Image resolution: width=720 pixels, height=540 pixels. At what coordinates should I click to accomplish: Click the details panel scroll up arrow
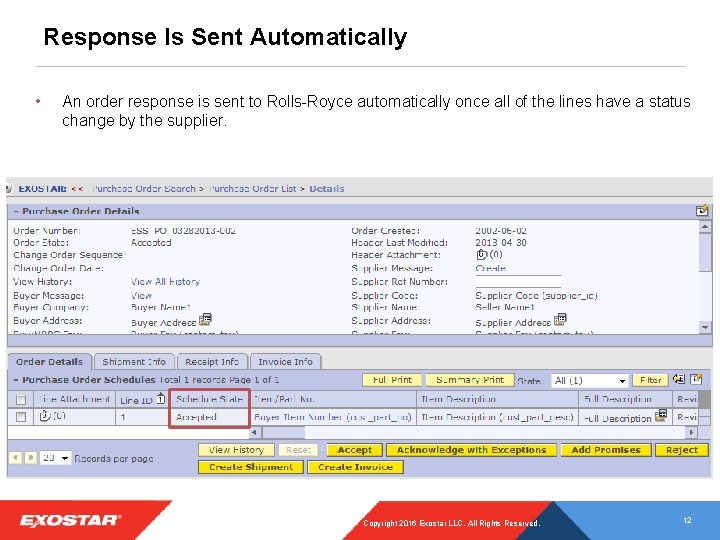point(705,227)
